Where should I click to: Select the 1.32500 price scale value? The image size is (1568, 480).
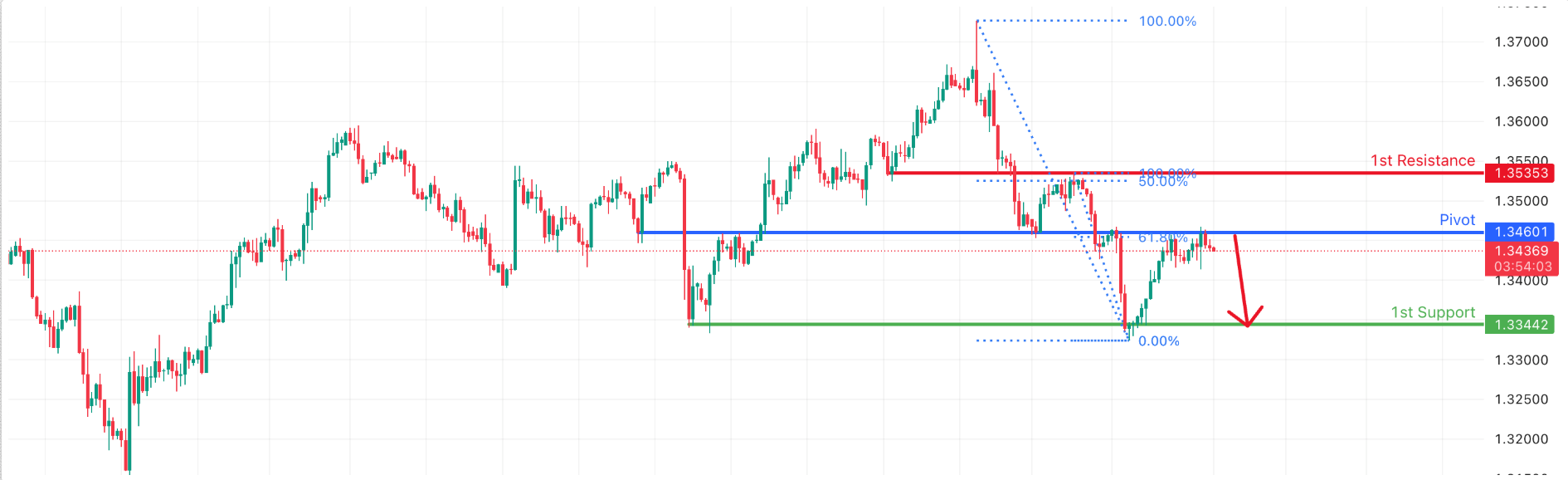tap(1521, 399)
